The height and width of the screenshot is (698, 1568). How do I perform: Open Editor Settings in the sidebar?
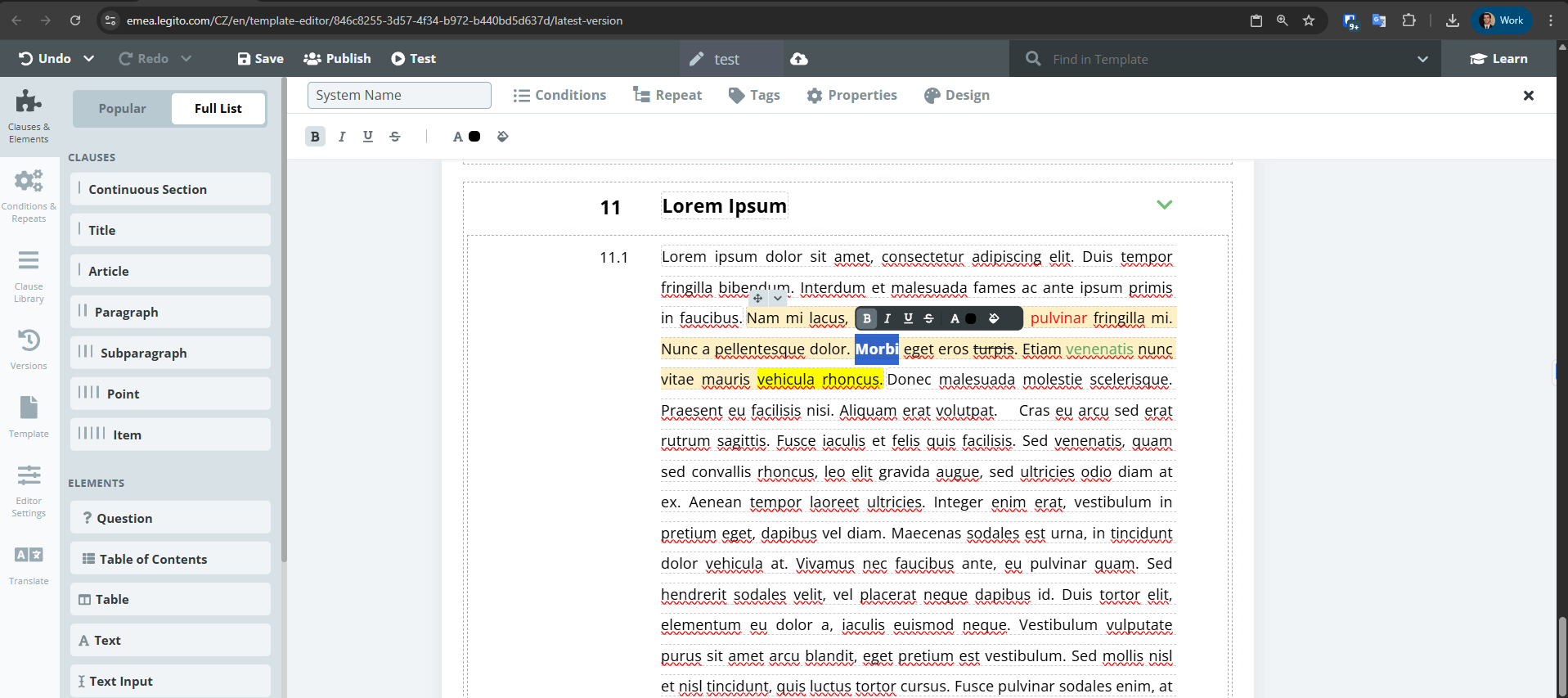[x=29, y=489]
